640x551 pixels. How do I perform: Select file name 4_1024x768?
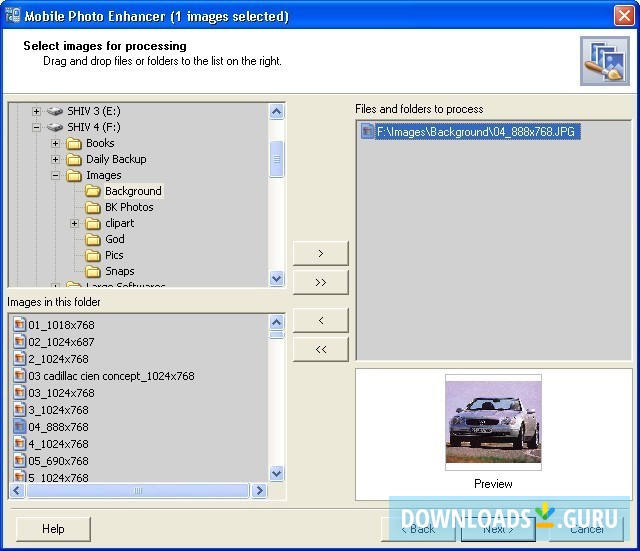click(58, 444)
